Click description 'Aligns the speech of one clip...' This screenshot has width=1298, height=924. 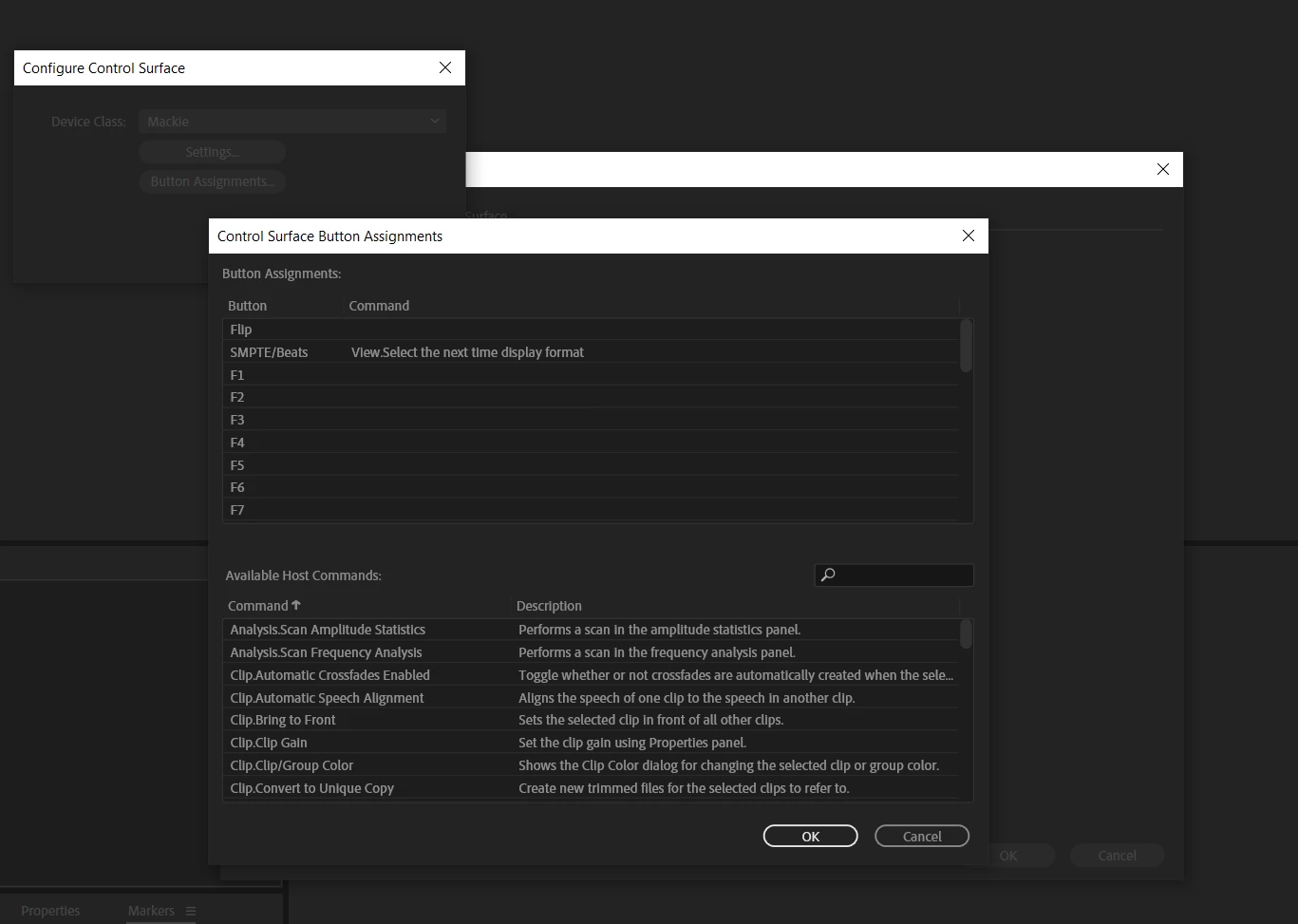coord(687,698)
